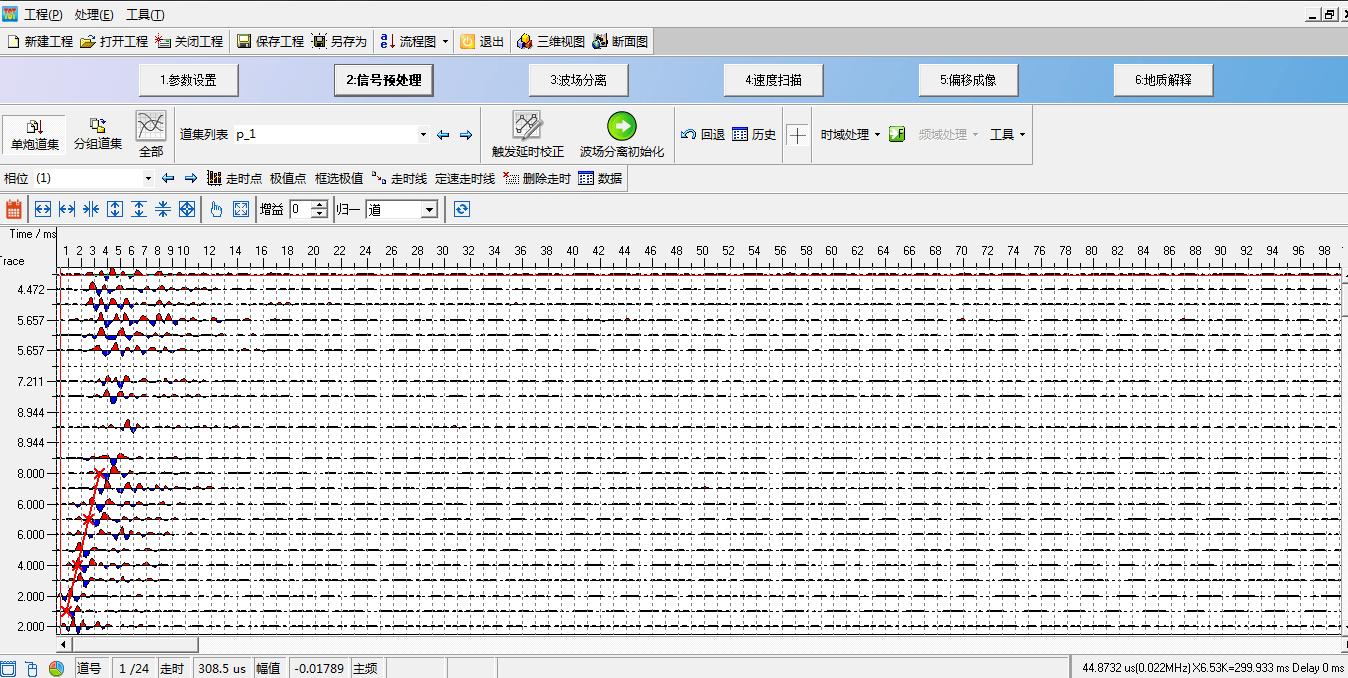The height and width of the screenshot is (678, 1348).
Task: Toggle the crosshair cursor button
Action: (797, 135)
